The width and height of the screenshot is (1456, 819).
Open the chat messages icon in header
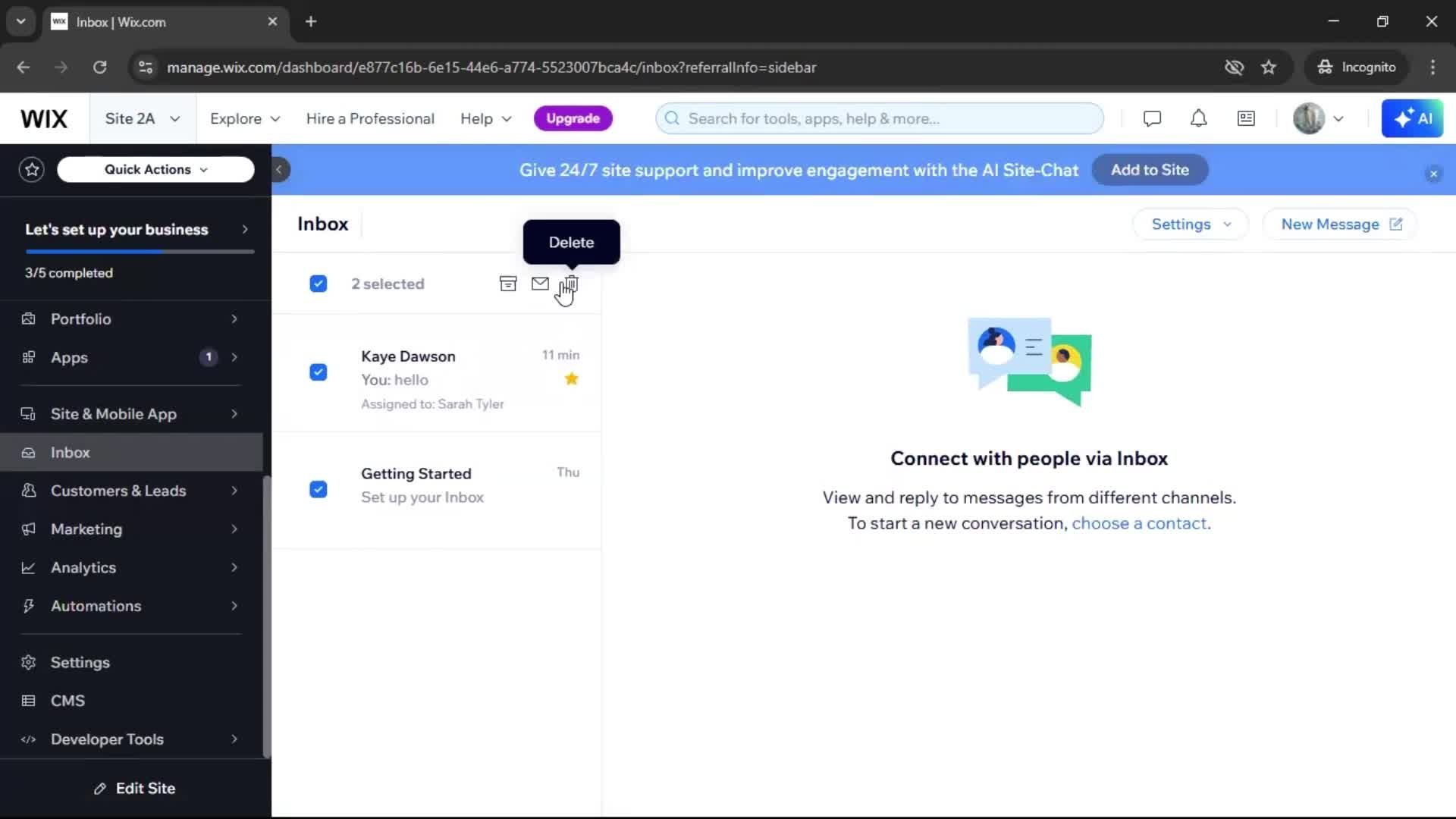coord(1152,118)
